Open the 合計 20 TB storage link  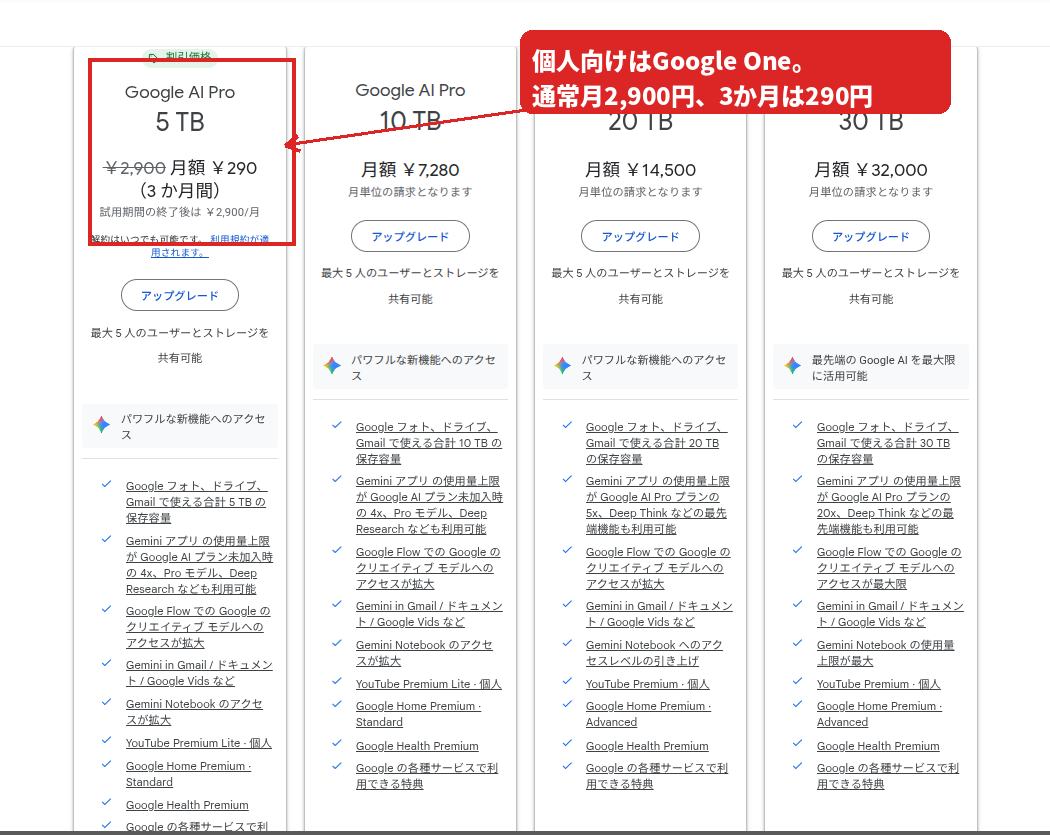click(x=656, y=443)
